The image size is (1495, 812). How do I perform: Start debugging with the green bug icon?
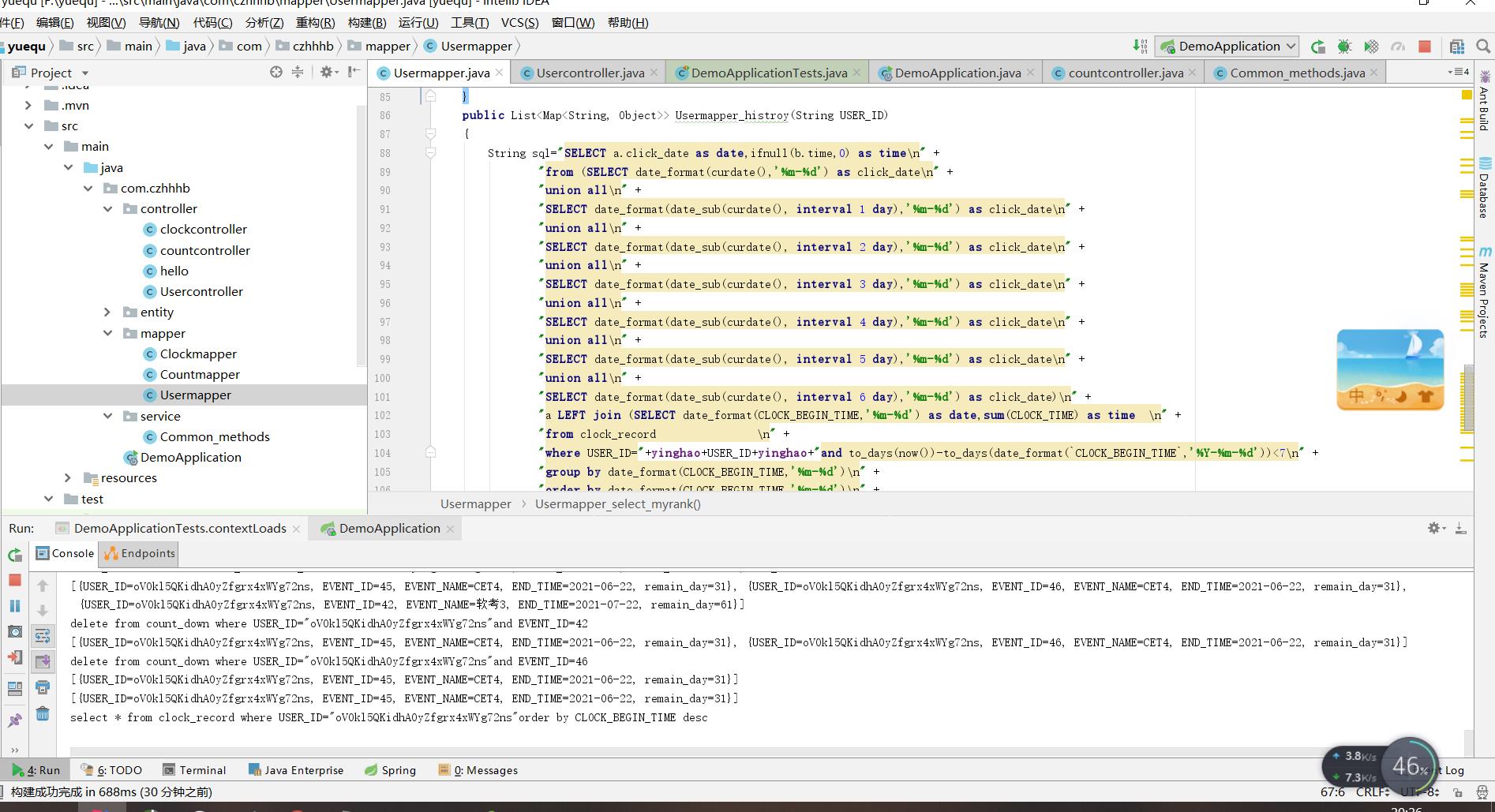pos(1344,47)
